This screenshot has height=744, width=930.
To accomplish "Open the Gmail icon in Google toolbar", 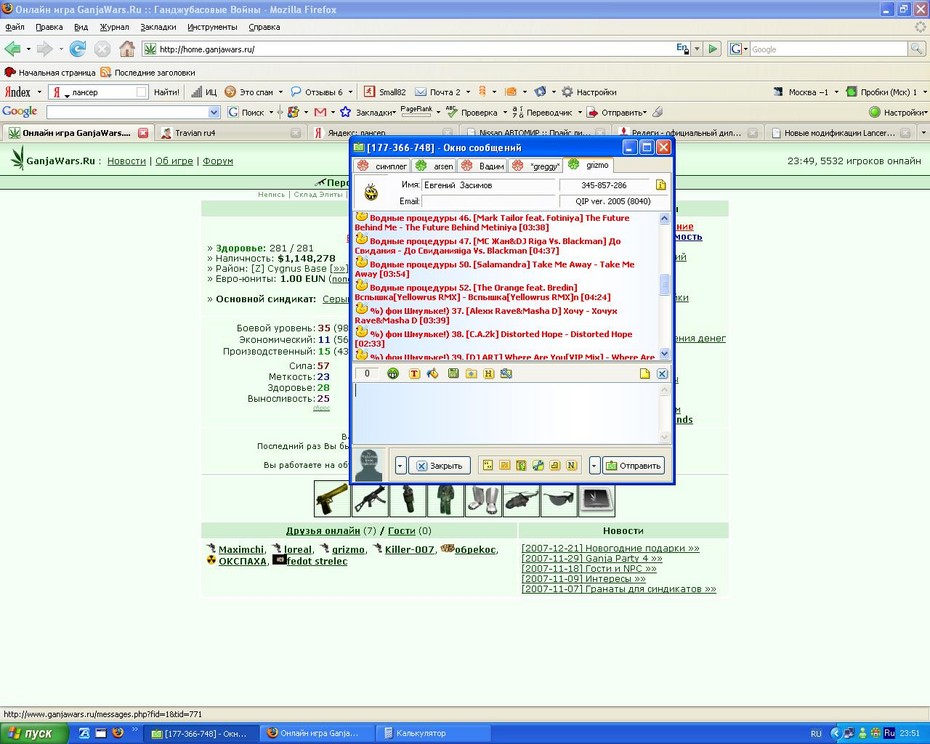I will click(x=320, y=112).
